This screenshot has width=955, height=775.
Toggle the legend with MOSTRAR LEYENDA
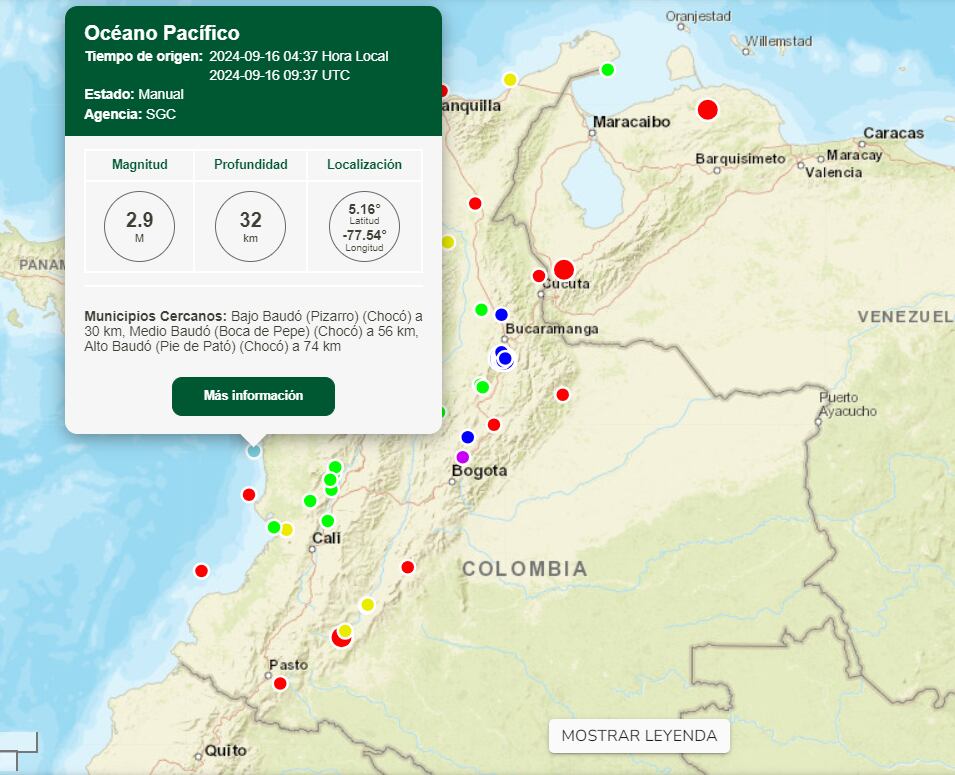pyautogui.click(x=638, y=736)
